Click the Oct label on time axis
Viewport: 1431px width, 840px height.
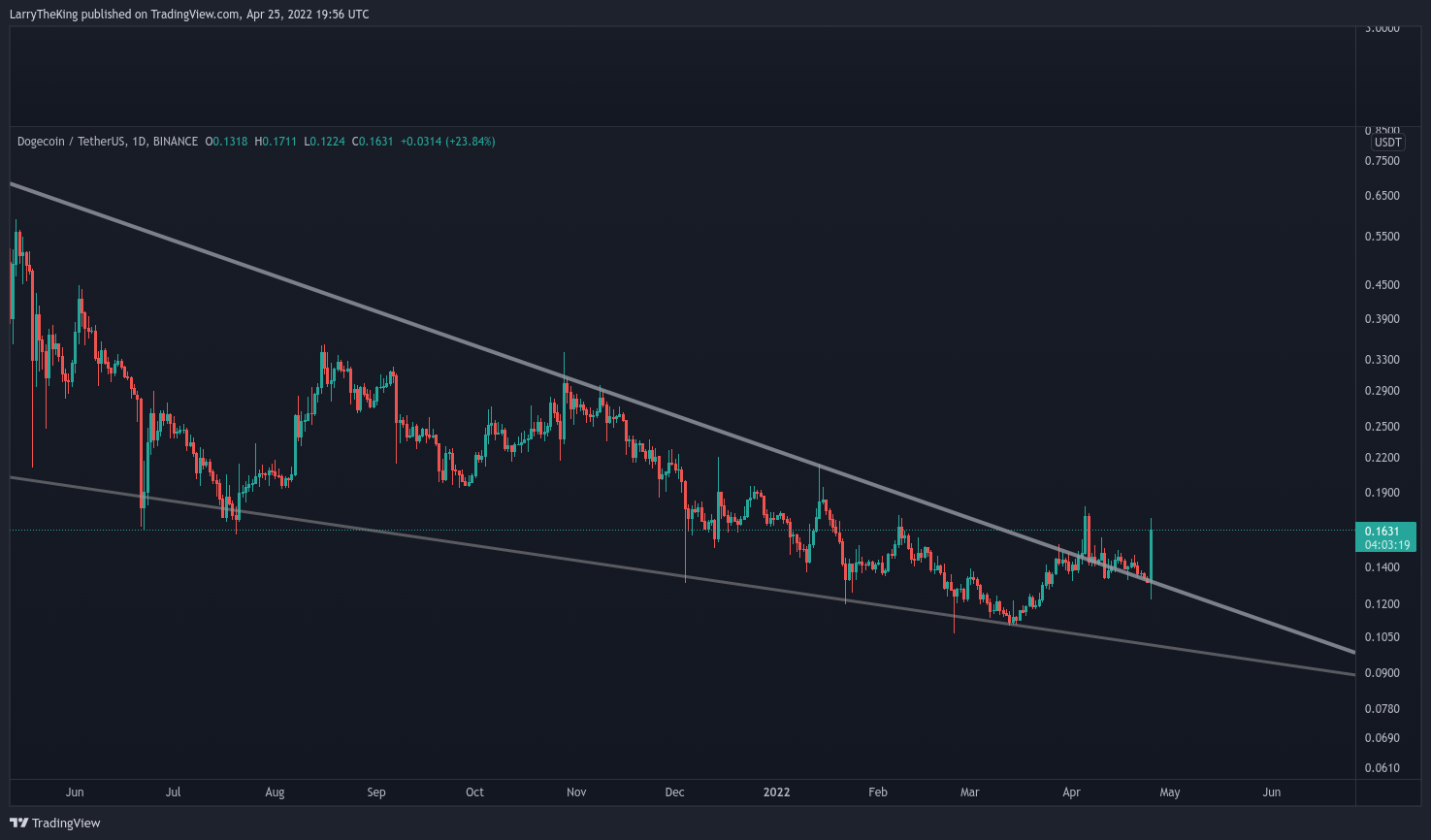click(x=474, y=792)
